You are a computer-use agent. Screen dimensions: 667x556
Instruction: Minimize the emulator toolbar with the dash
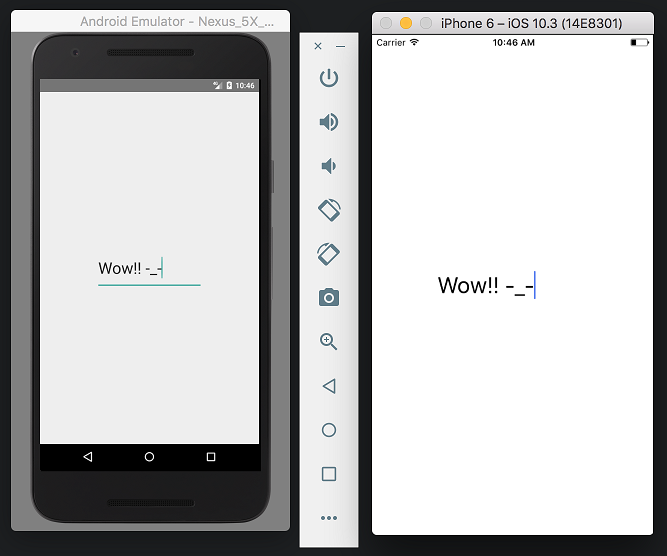pyautogui.click(x=340, y=46)
